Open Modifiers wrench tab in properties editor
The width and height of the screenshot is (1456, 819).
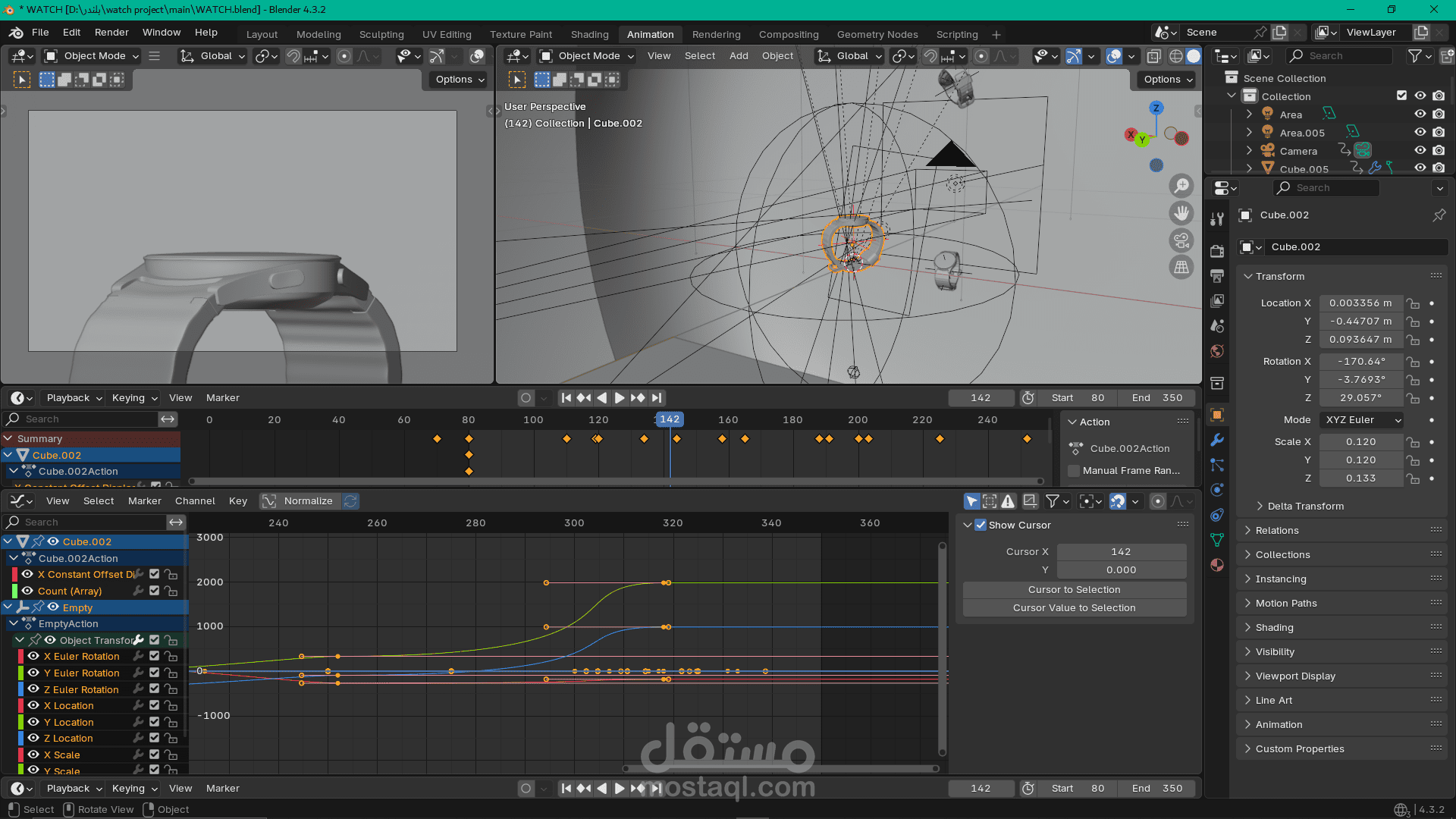1217,440
